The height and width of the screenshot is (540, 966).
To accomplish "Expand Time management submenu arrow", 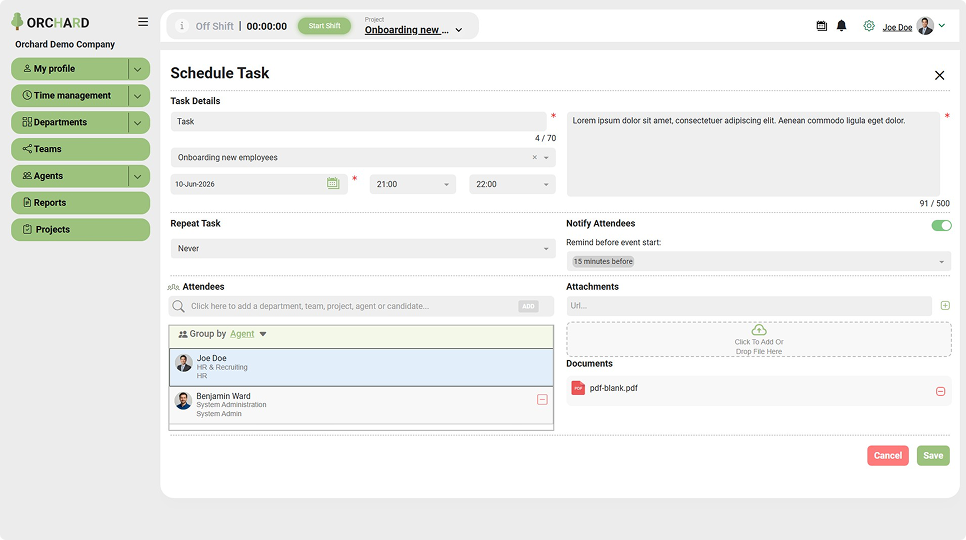I will tap(138, 95).
